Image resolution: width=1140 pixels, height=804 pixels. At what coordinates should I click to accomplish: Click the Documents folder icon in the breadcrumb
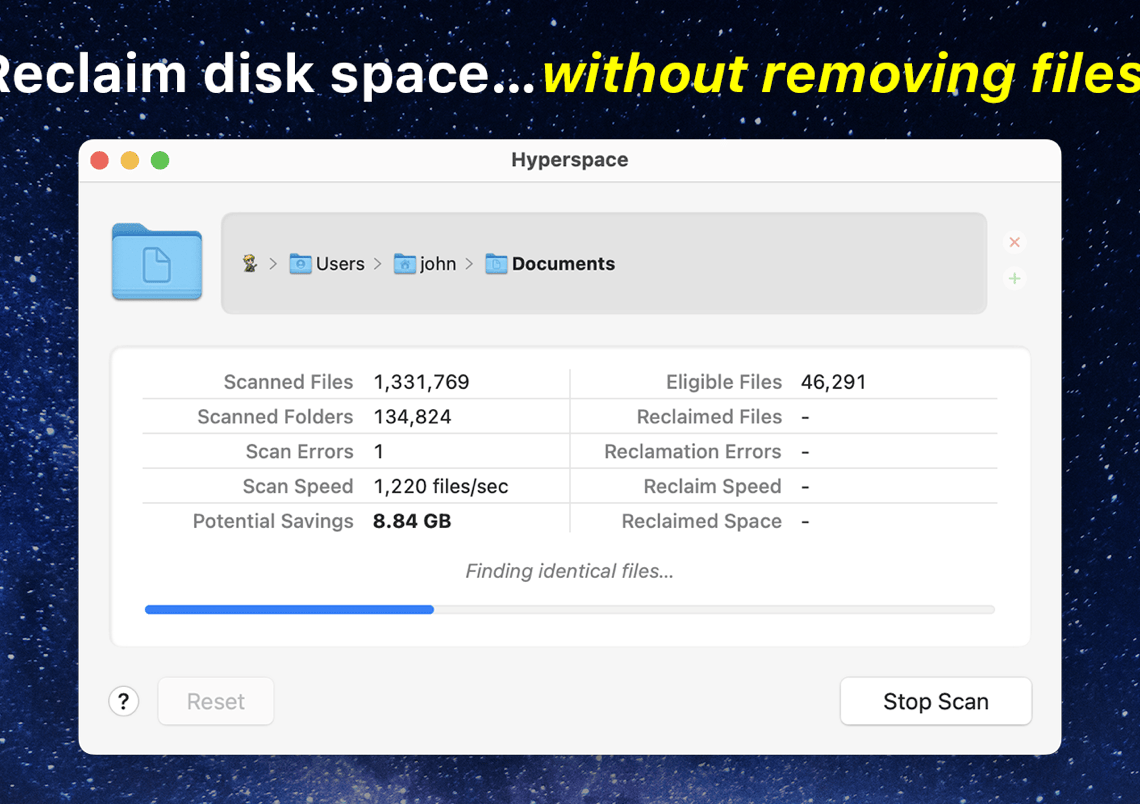point(495,263)
